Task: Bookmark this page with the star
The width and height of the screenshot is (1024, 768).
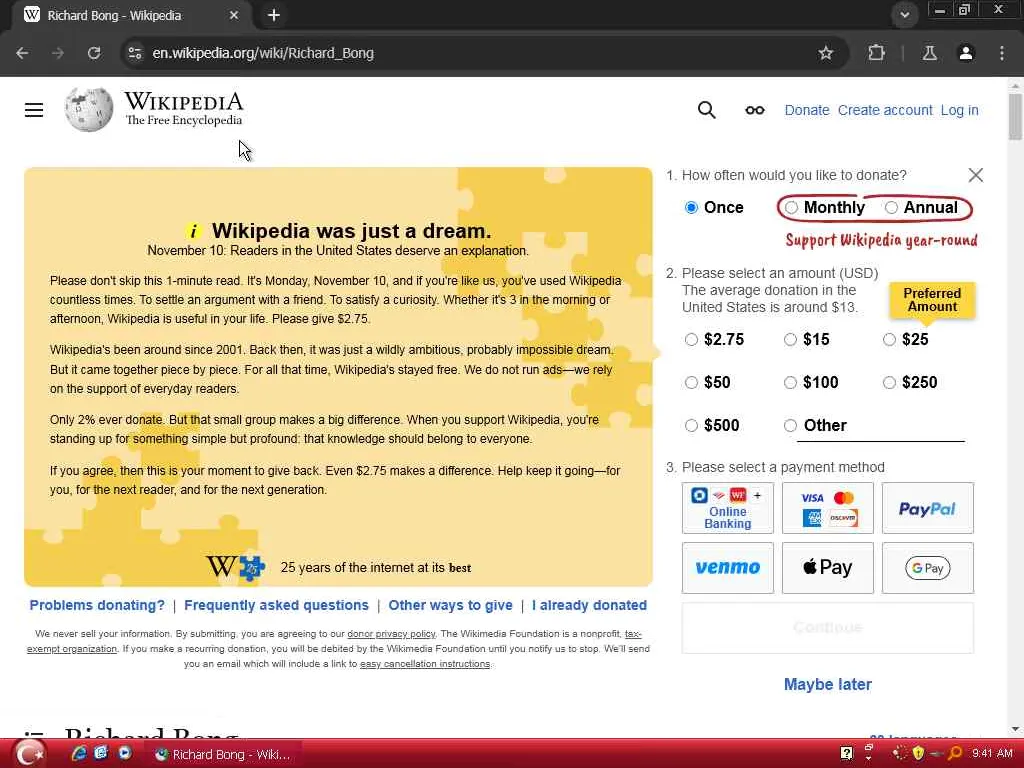Action: [x=825, y=53]
